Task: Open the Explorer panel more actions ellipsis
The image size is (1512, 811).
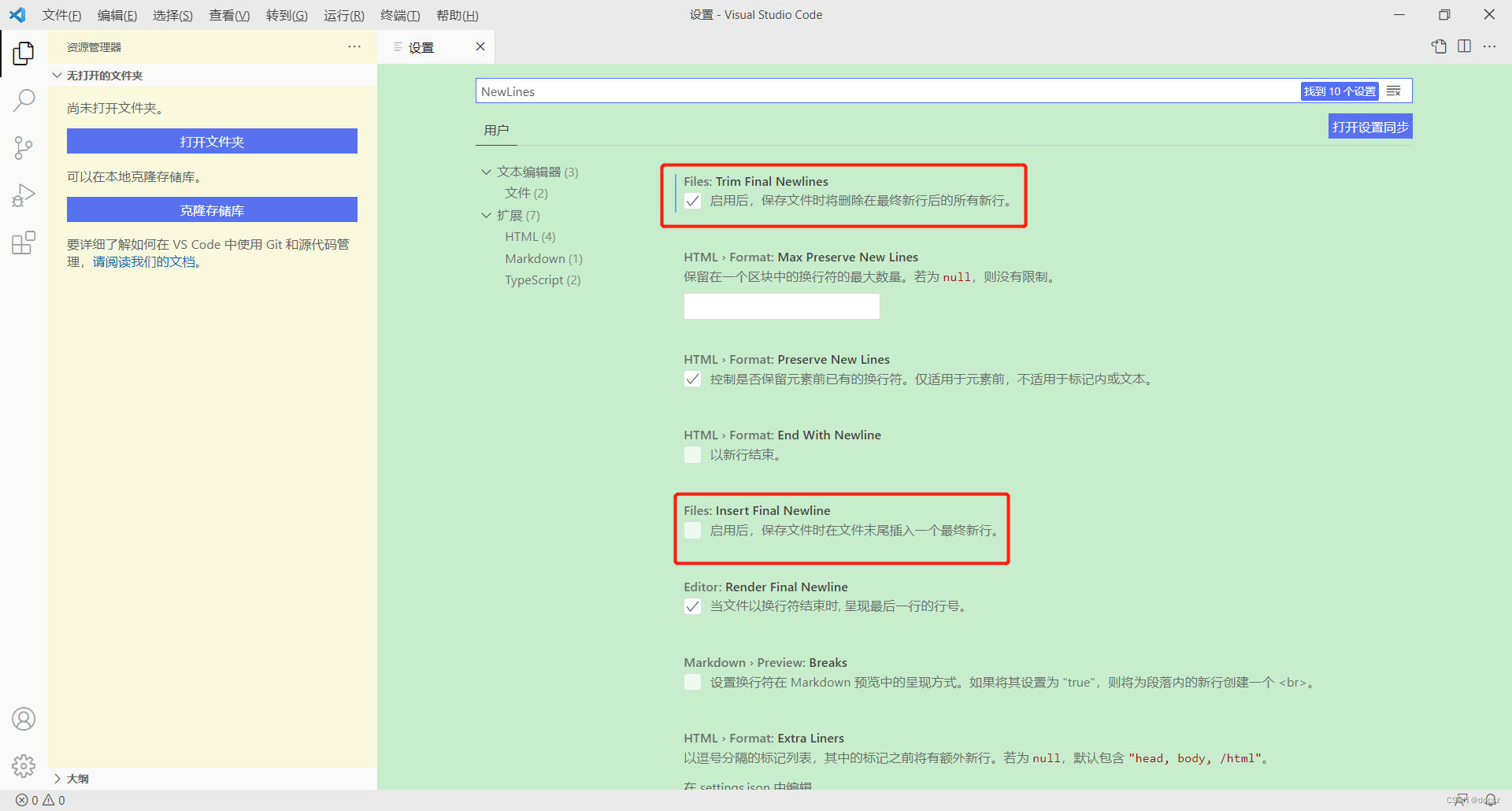Action: pyautogui.click(x=354, y=46)
